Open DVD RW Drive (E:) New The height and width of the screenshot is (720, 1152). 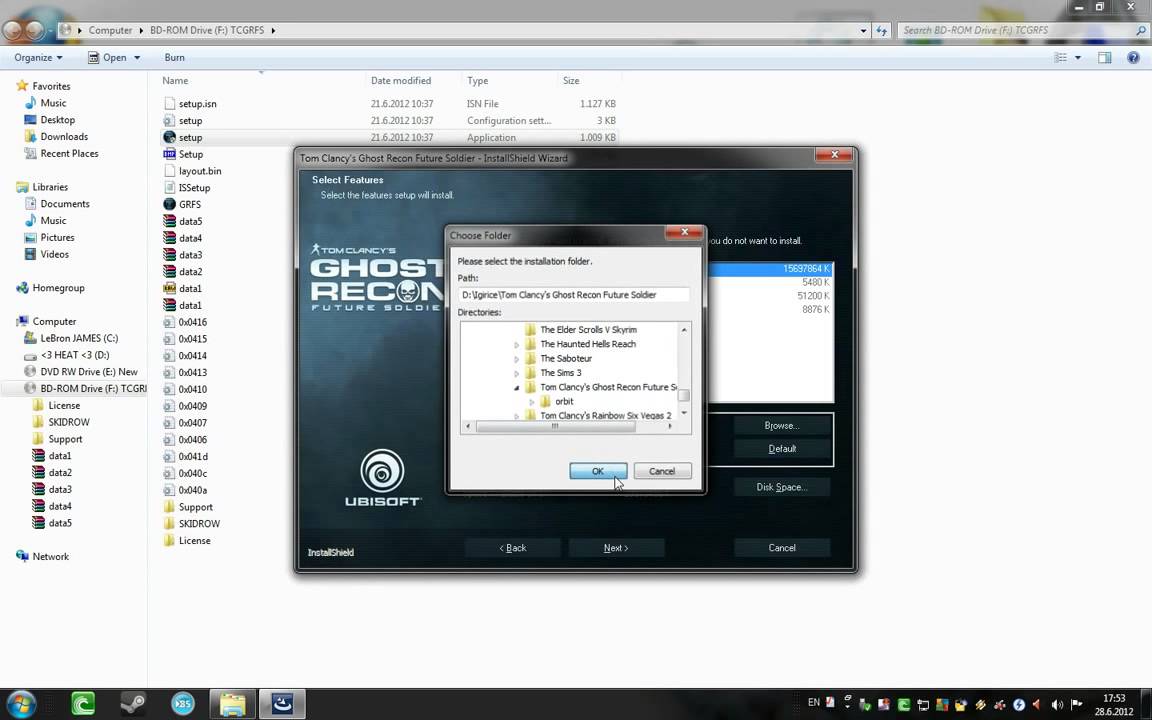[x=89, y=372]
